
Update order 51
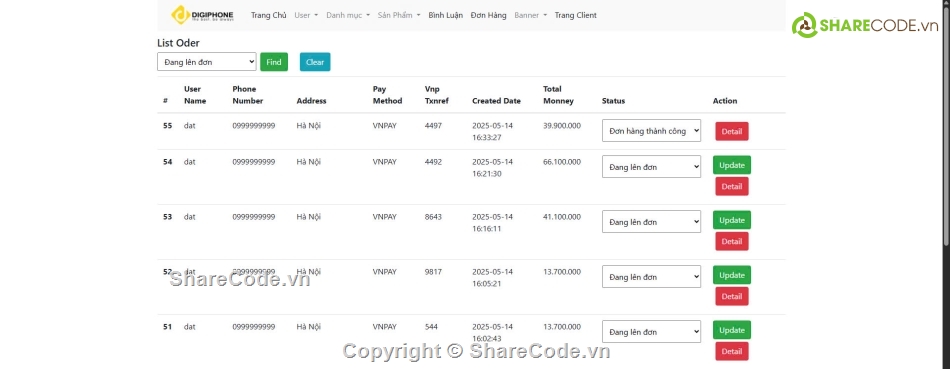click(x=732, y=330)
